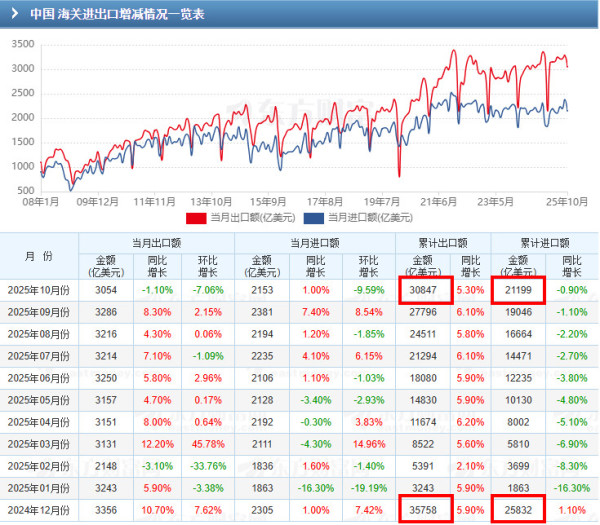
Task: Click the blue 当月进口额 legend swatch
Action: (316, 218)
